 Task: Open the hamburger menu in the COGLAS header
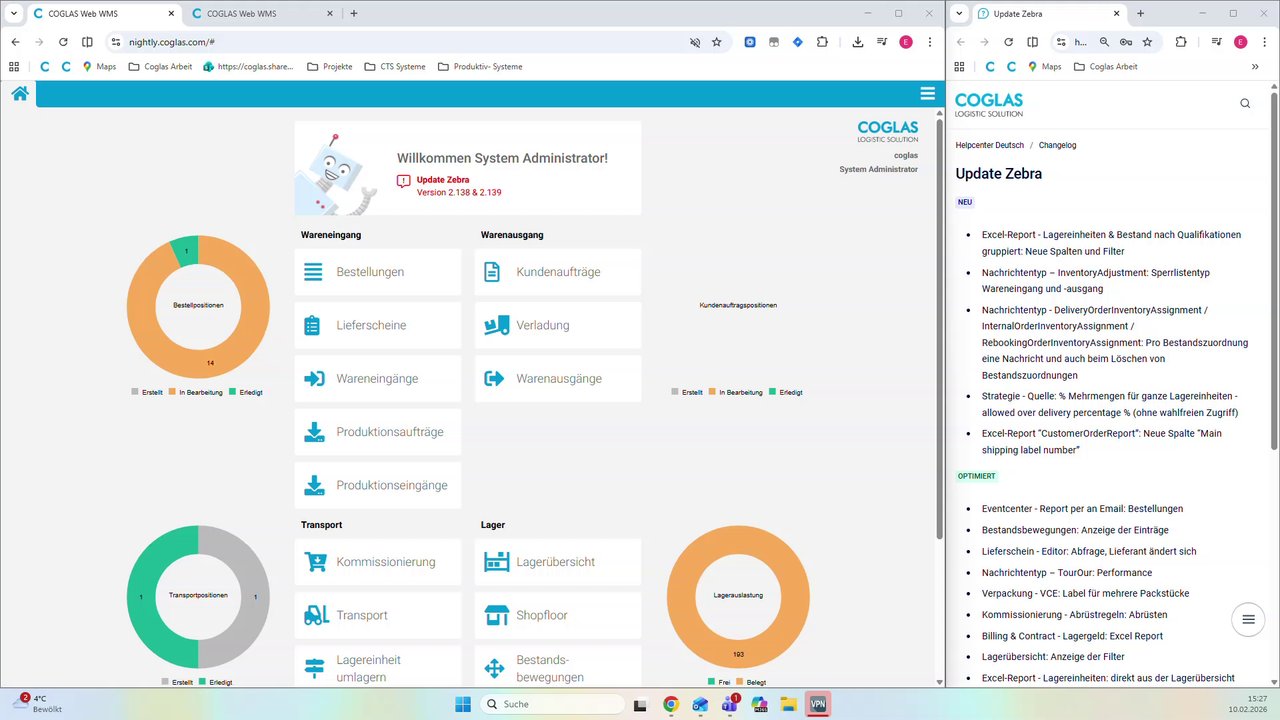(x=927, y=94)
